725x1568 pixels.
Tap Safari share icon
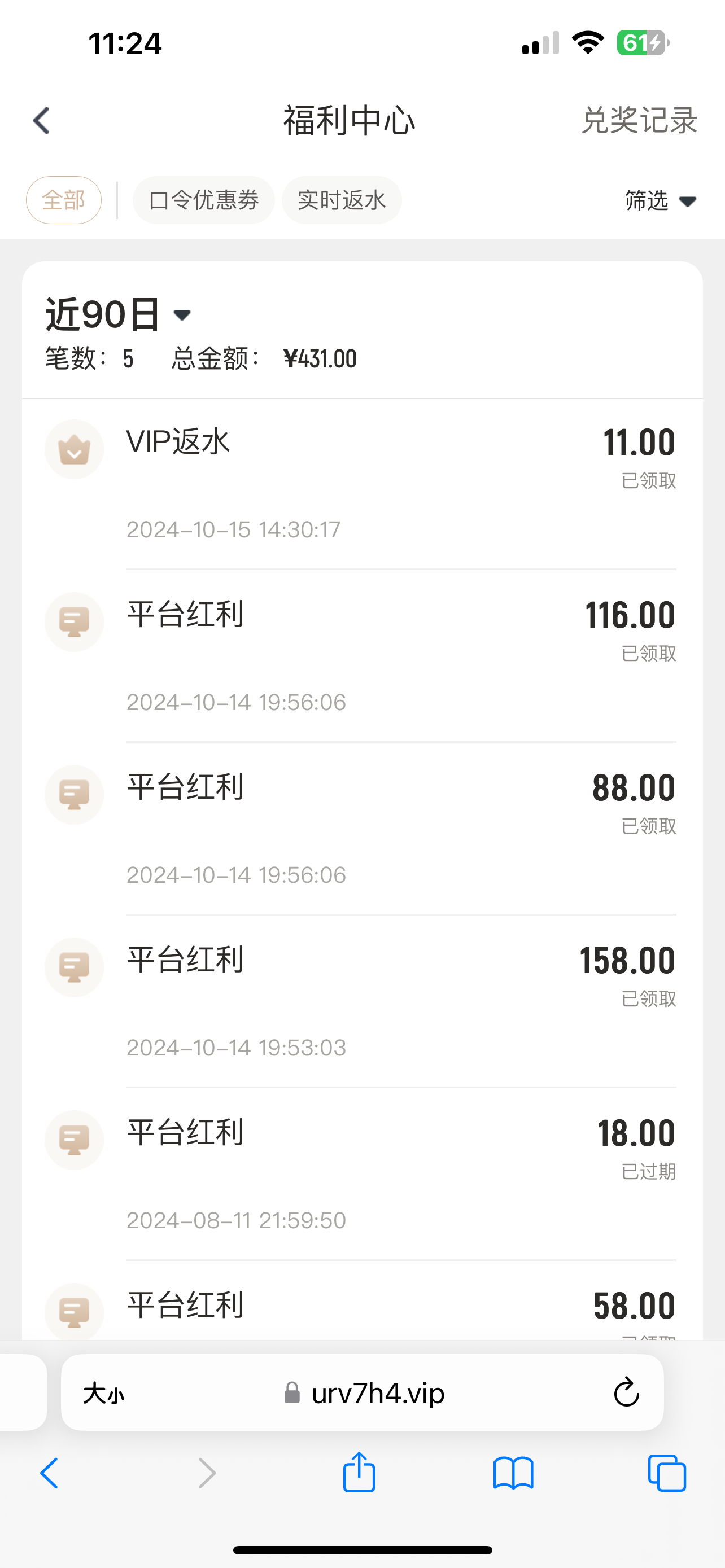coord(359,1473)
